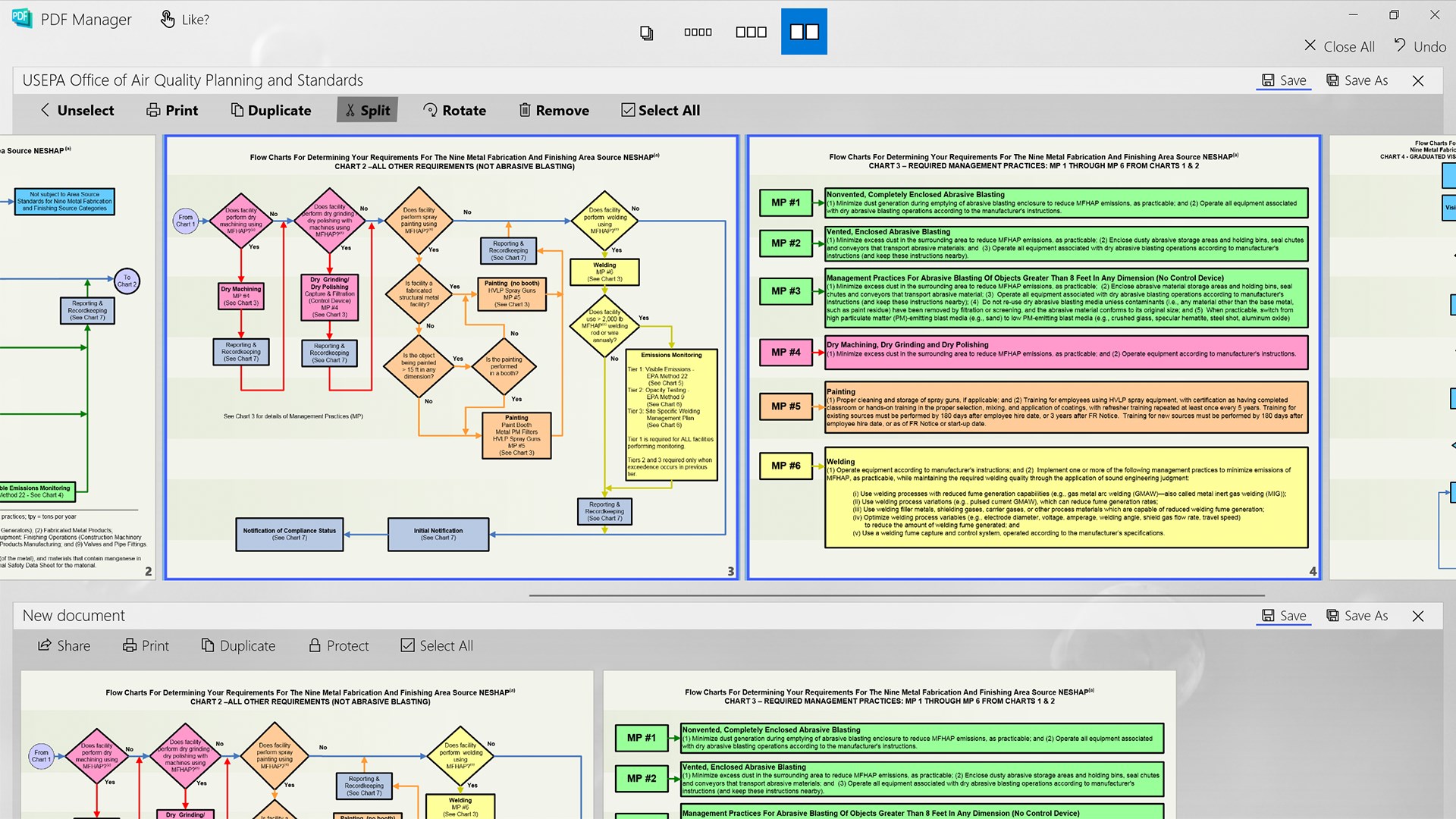The image size is (1456, 819).
Task: Share the new document
Action: pos(64,645)
